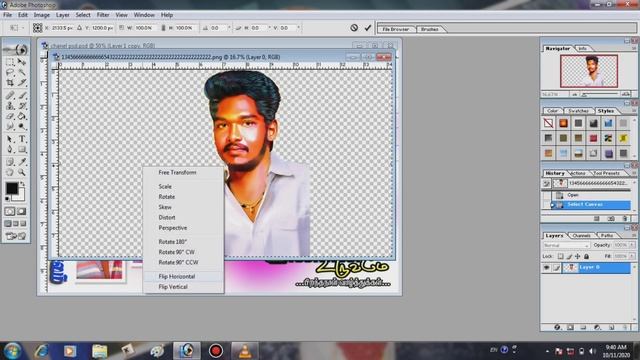Viewport: 640px width, 360px height.
Task: Open the File menu
Action: click(7, 15)
